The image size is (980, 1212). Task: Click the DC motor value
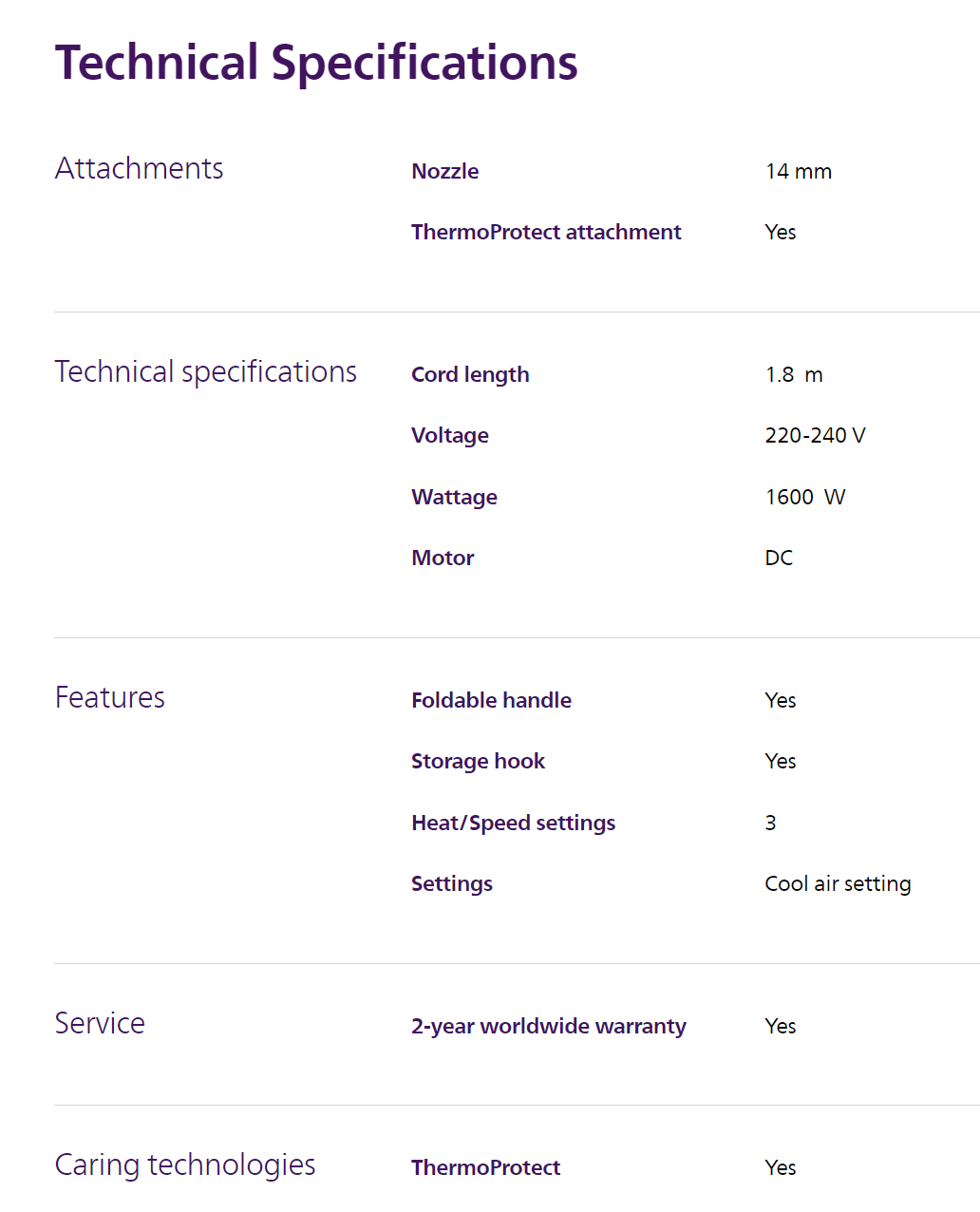tap(779, 558)
